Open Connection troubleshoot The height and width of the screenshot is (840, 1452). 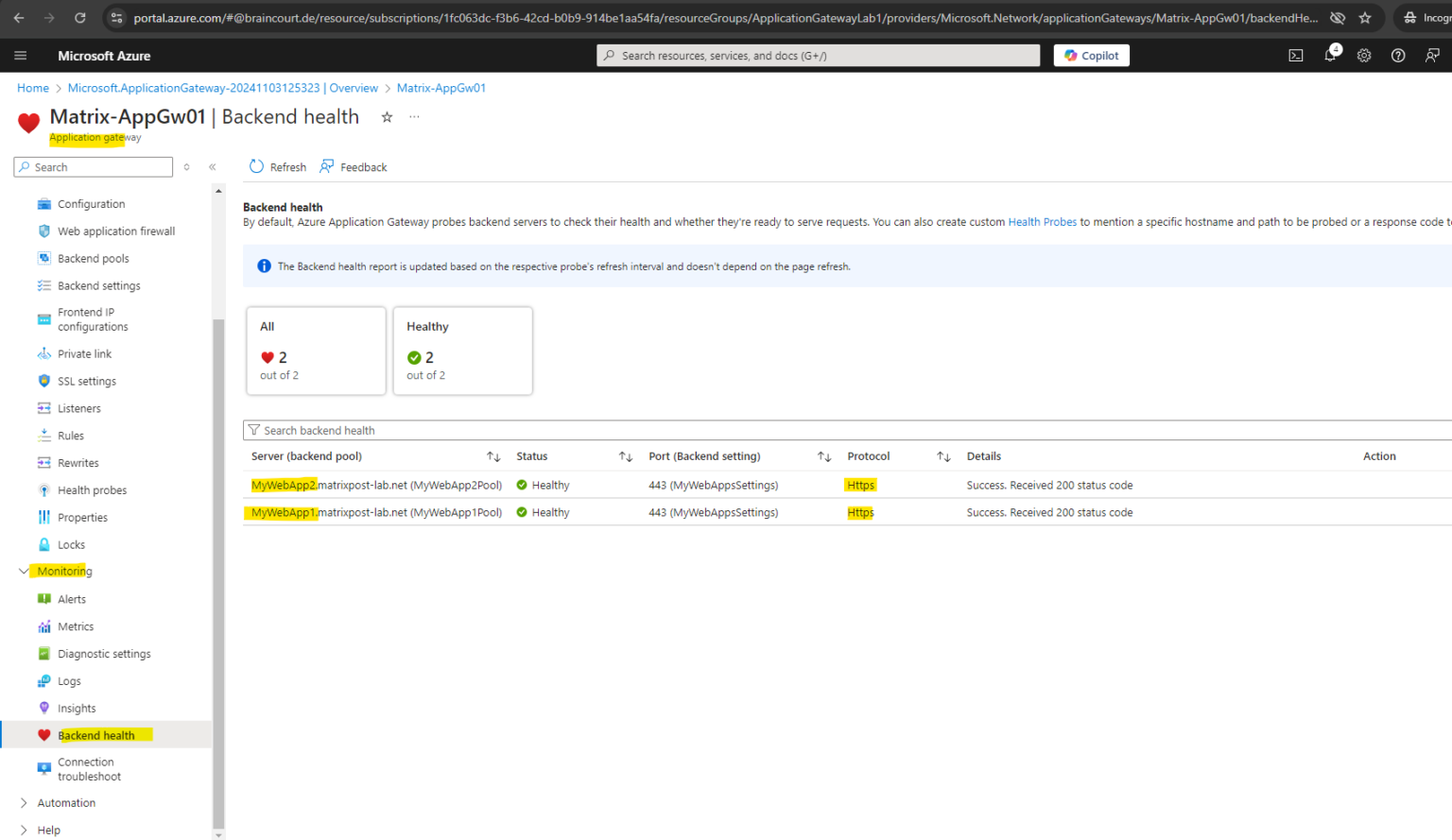[x=90, y=768]
